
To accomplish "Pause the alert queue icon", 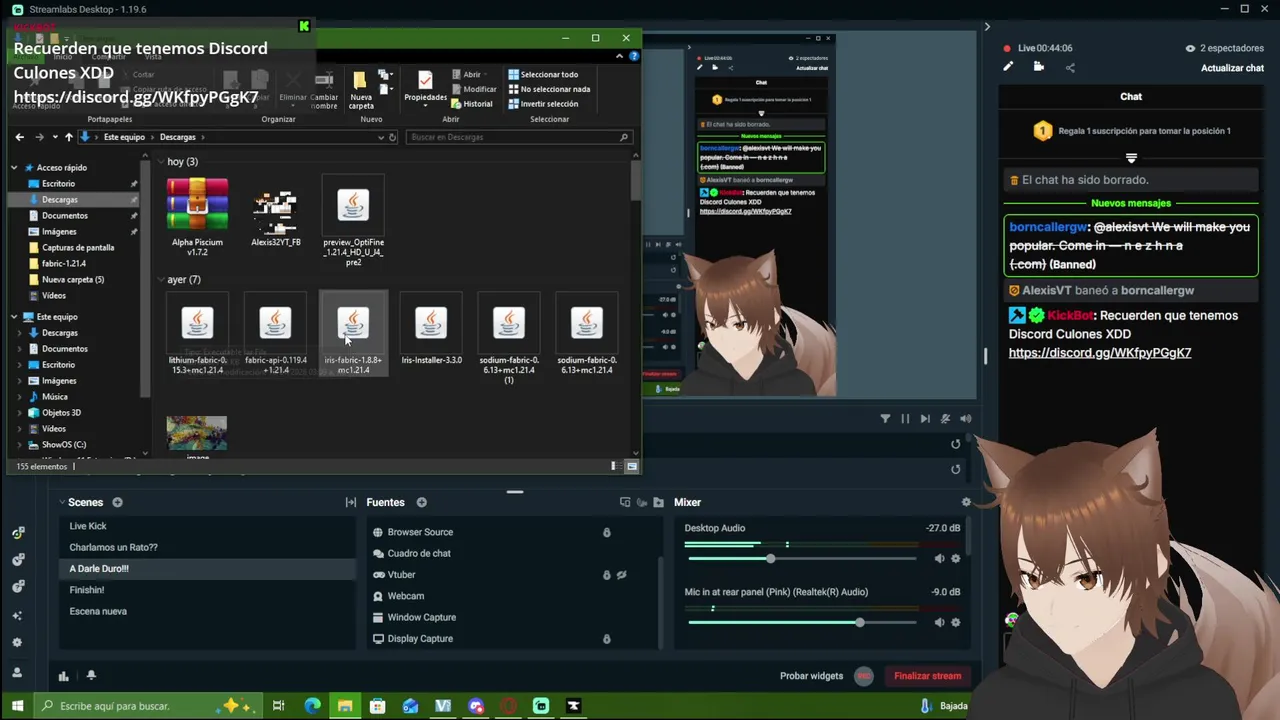I will [905, 419].
